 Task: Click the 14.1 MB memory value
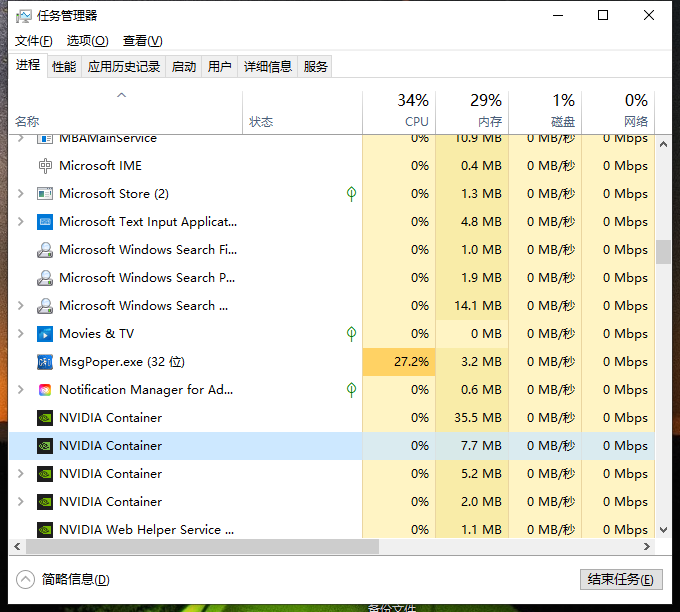(x=477, y=306)
